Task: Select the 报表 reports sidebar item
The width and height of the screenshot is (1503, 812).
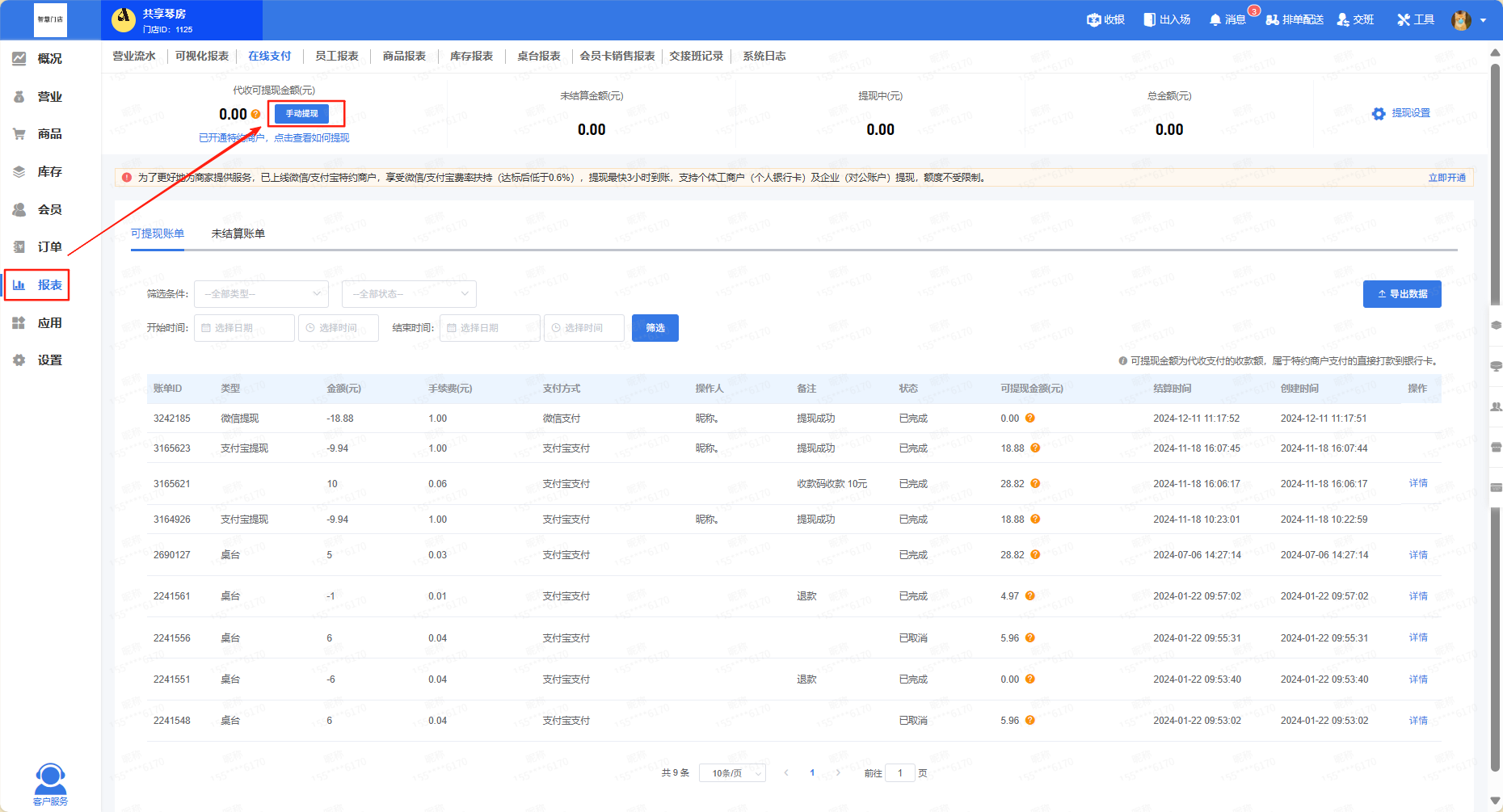Action: pyautogui.click(x=38, y=285)
